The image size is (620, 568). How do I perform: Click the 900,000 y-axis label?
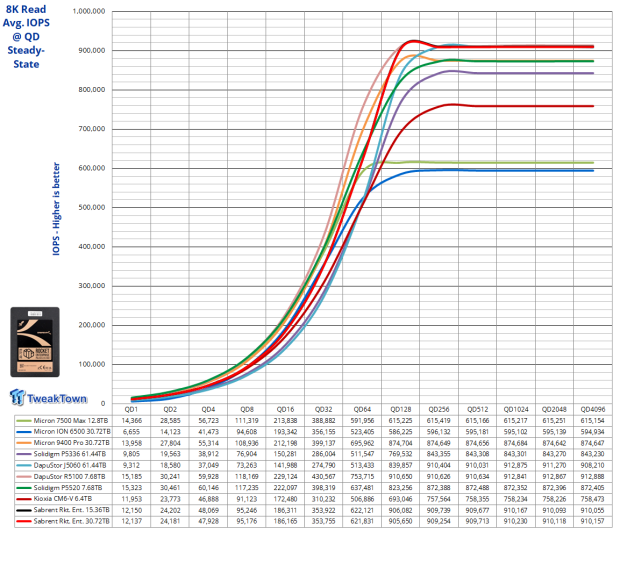coord(92,50)
